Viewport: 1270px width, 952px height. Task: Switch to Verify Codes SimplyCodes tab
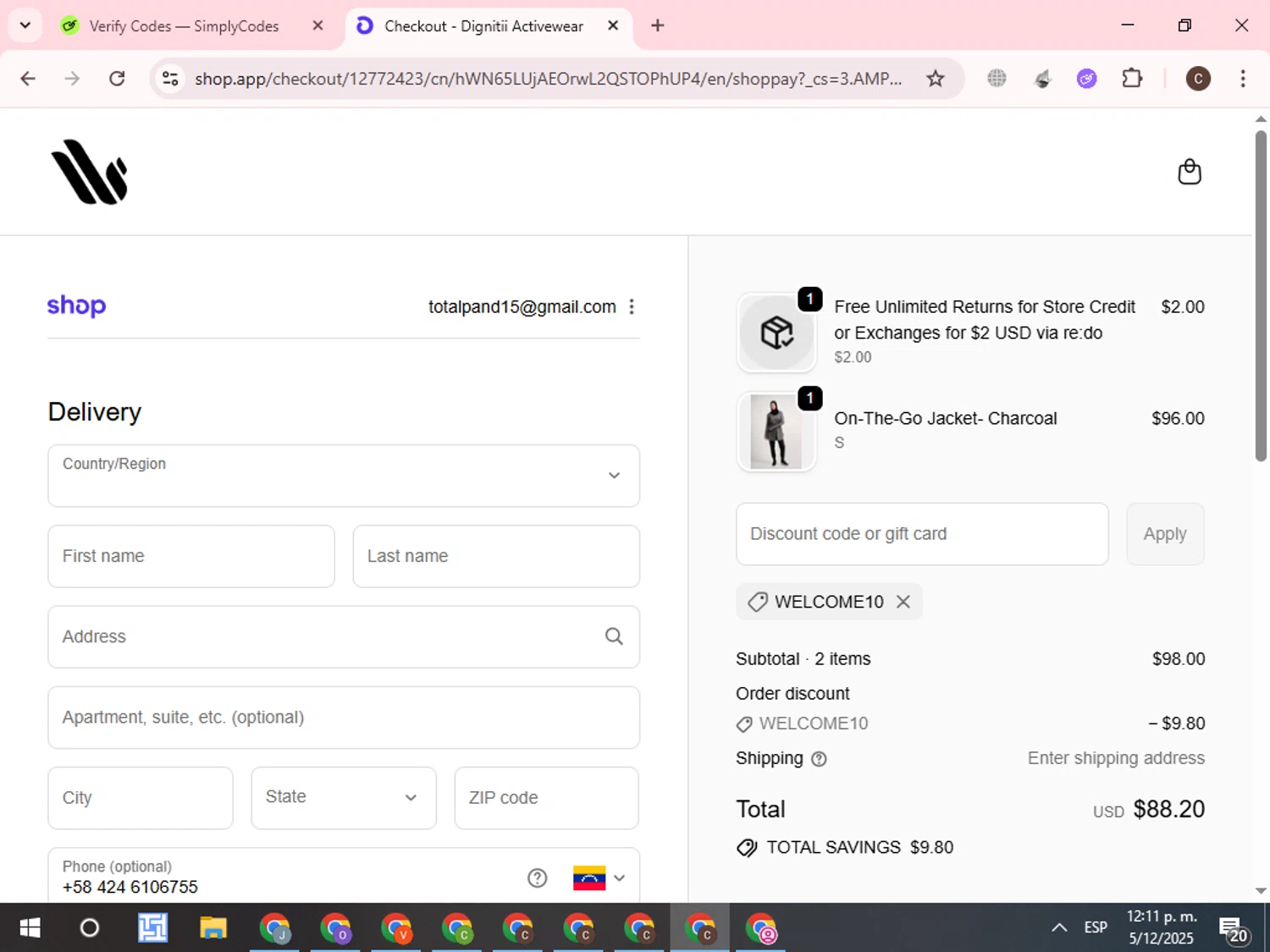(183, 26)
